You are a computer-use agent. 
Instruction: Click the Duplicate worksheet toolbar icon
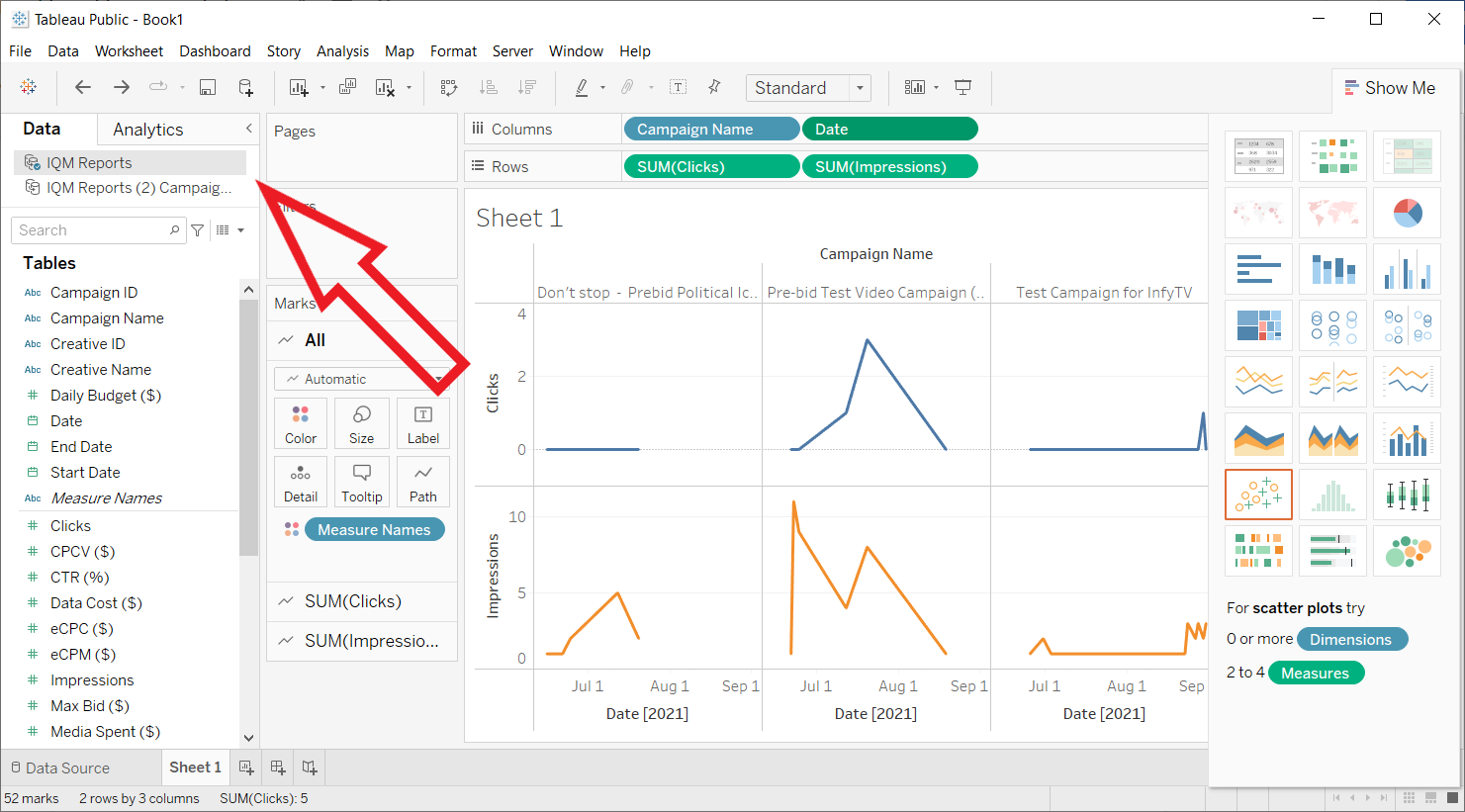click(347, 88)
